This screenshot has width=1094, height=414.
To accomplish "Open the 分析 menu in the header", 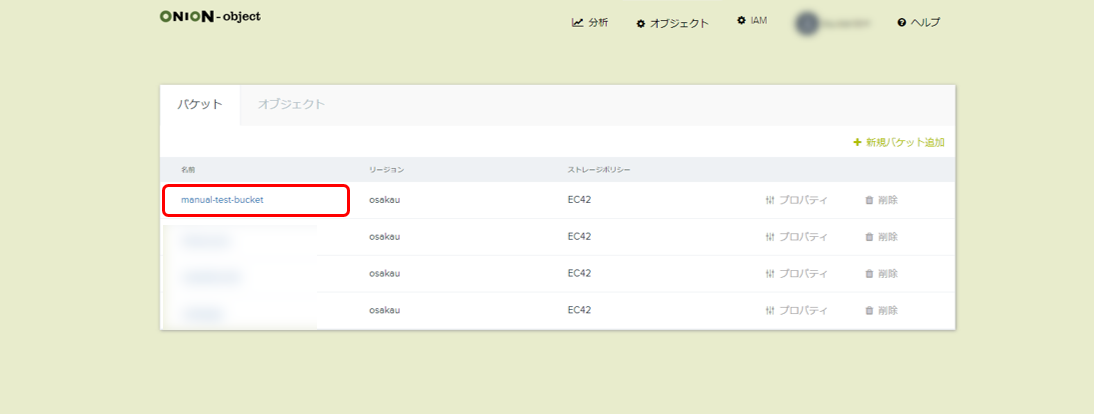I will click(590, 22).
